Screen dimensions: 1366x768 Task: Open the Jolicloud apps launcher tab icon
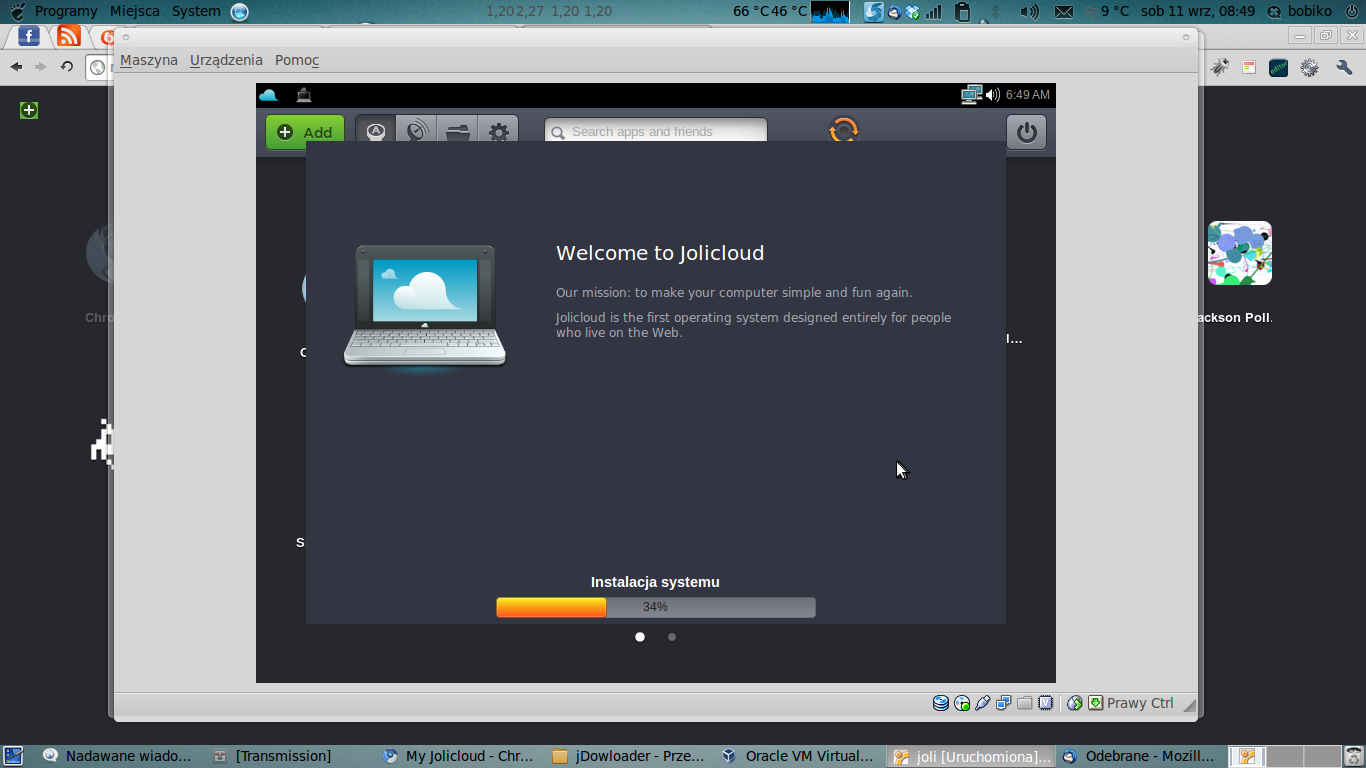click(x=376, y=131)
